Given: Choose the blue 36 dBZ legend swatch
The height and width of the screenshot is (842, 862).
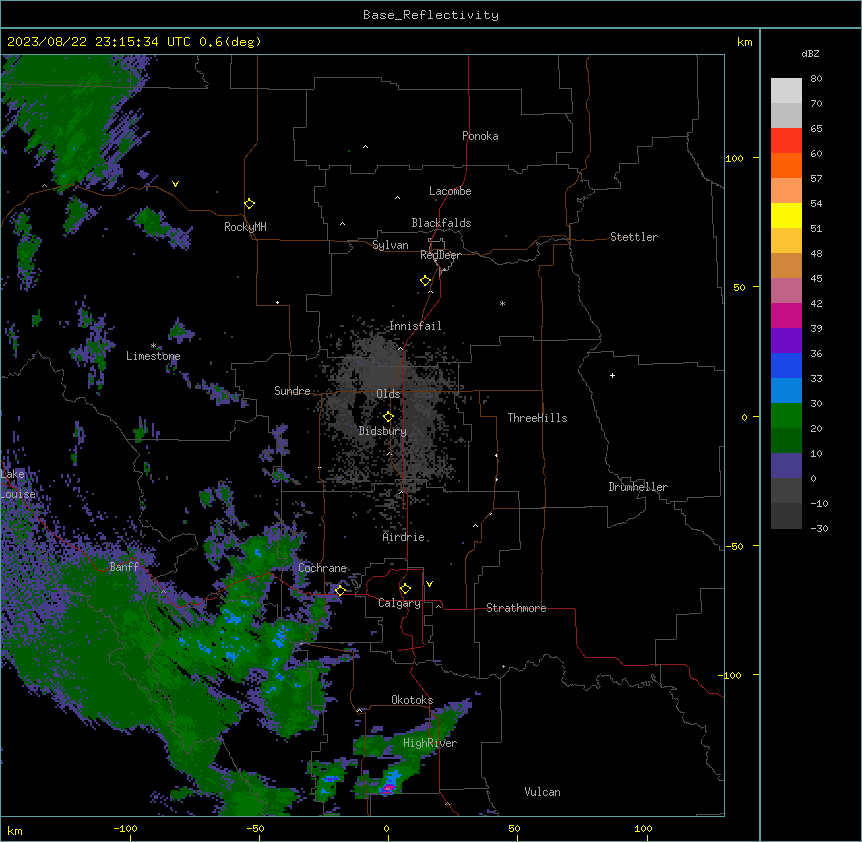Looking at the screenshot, I should tap(786, 365).
